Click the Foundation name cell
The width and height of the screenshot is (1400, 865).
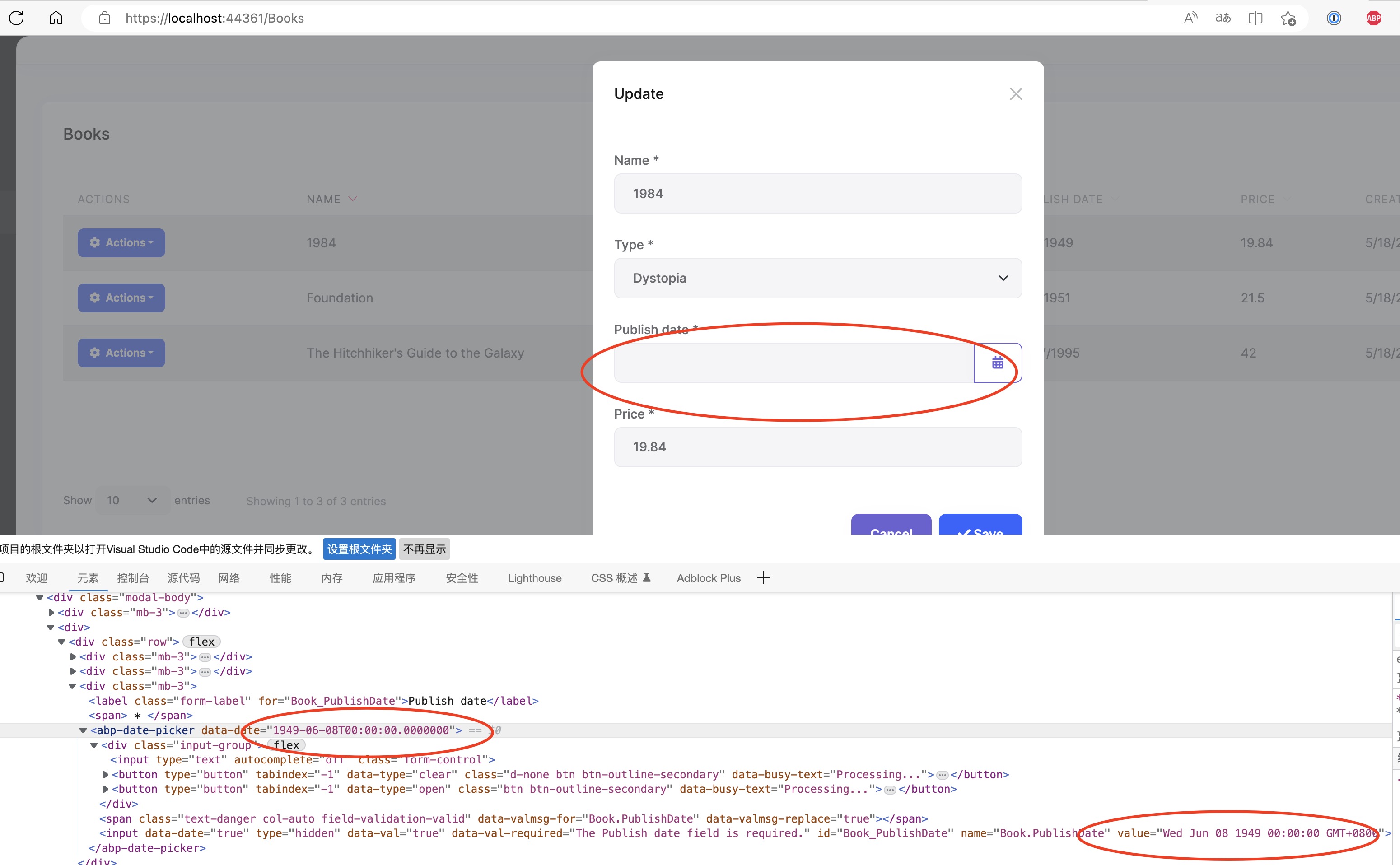tap(339, 298)
